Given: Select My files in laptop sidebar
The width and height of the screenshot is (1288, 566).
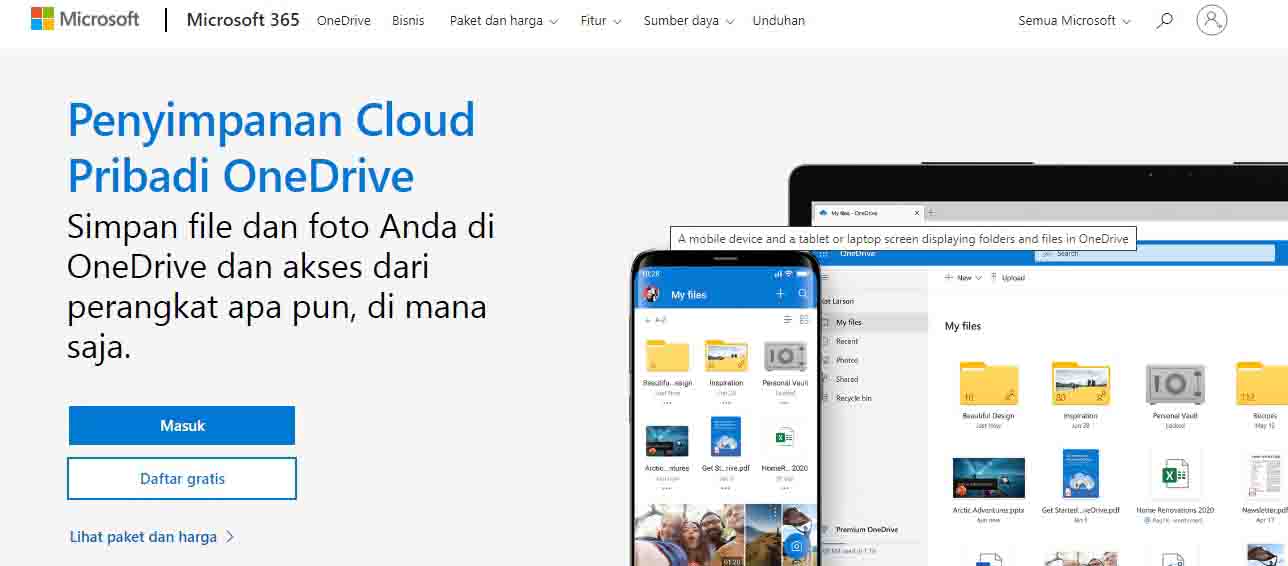Looking at the screenshot, I should pos(849,322).
